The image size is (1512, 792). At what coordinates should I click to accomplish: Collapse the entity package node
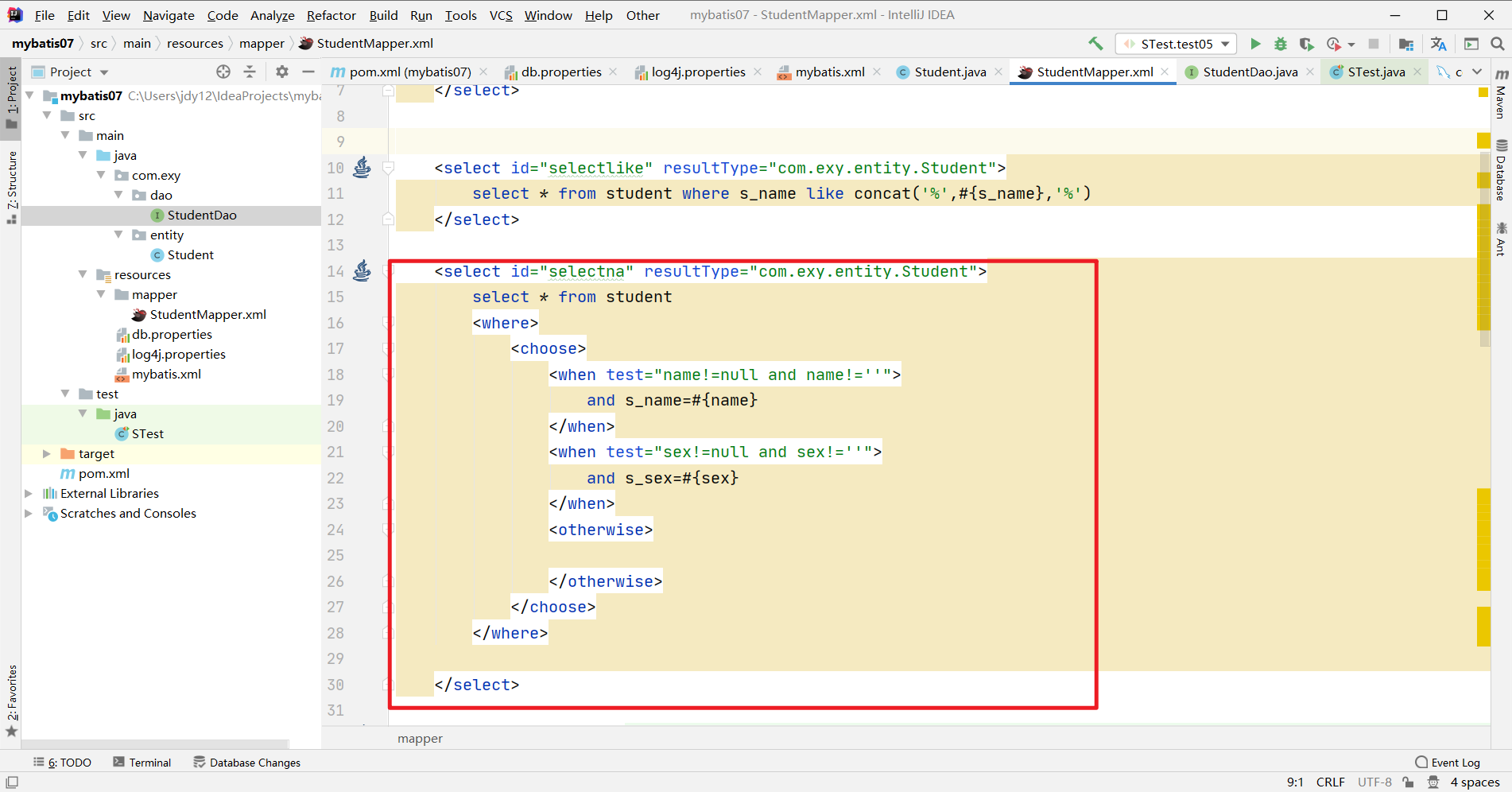coord(118,235)
